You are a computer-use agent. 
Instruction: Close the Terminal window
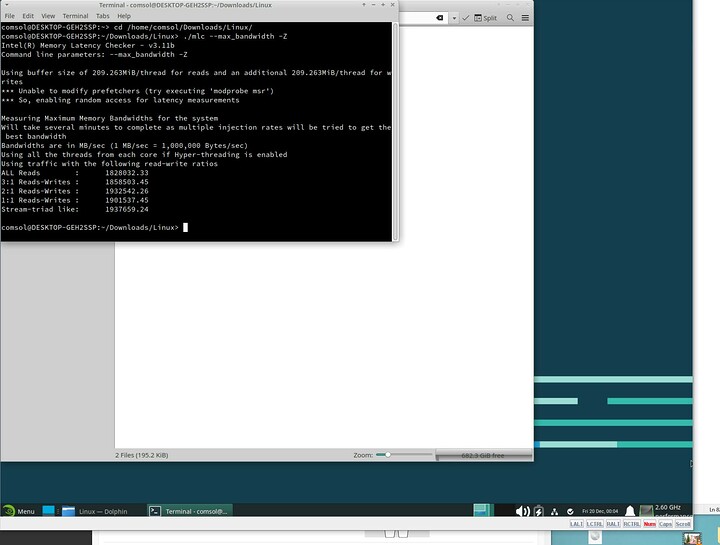[x=393, y=5]
